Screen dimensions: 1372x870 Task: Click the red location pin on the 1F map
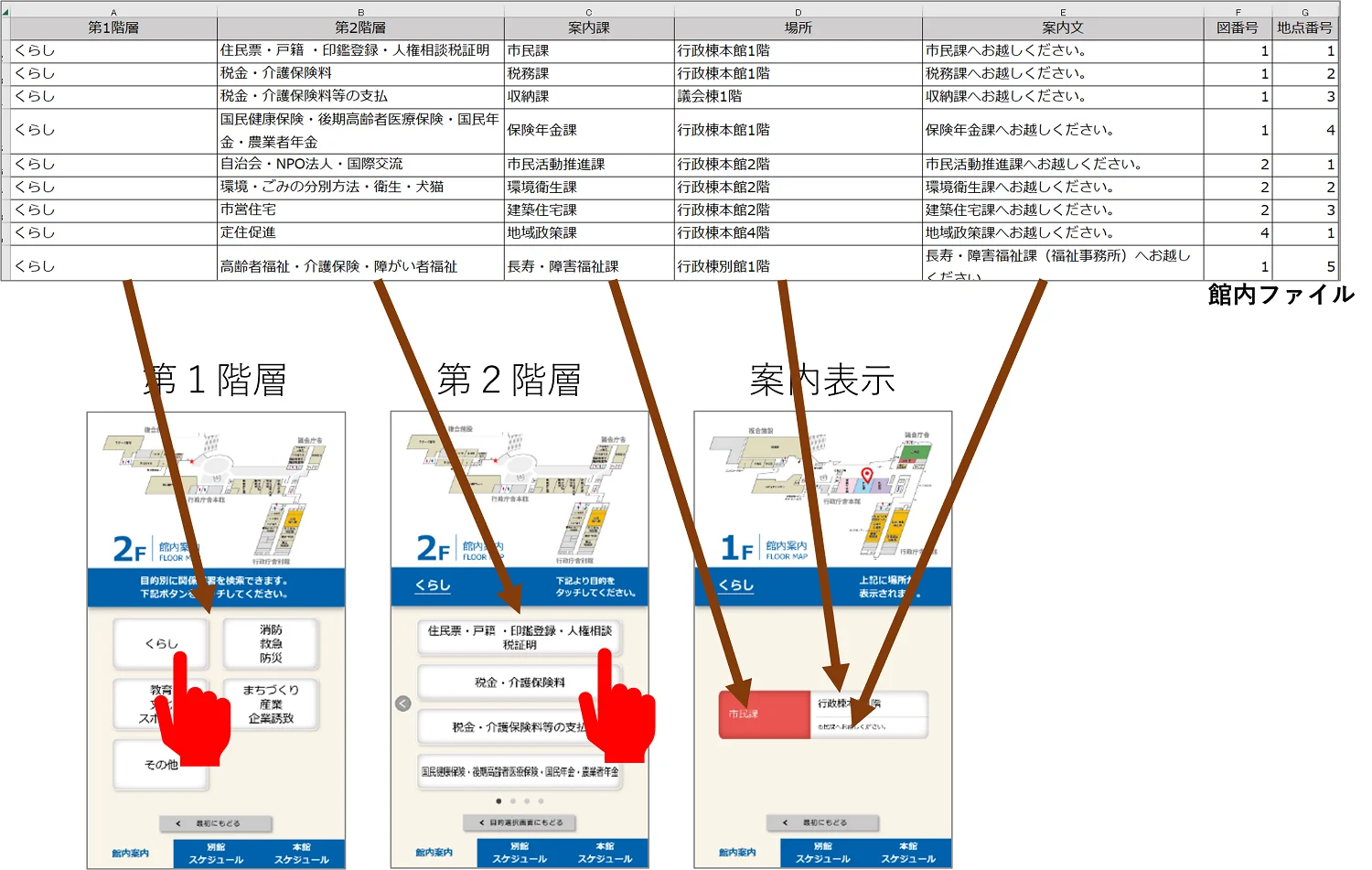[x=867, y=475]
